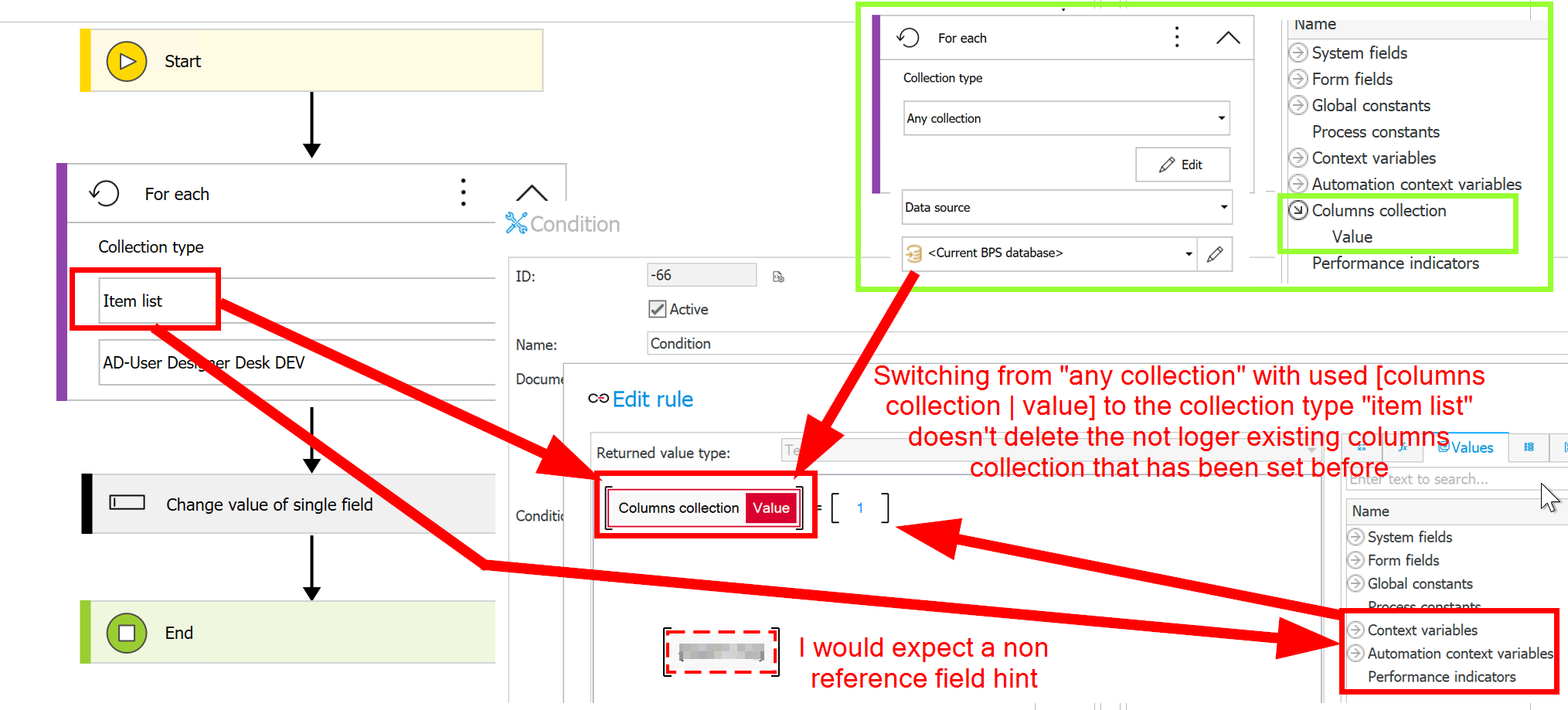Viewport: 1568px width, 710px height.
Task: Click the red Value tag in the rule
Action: [x=771, y=508]
